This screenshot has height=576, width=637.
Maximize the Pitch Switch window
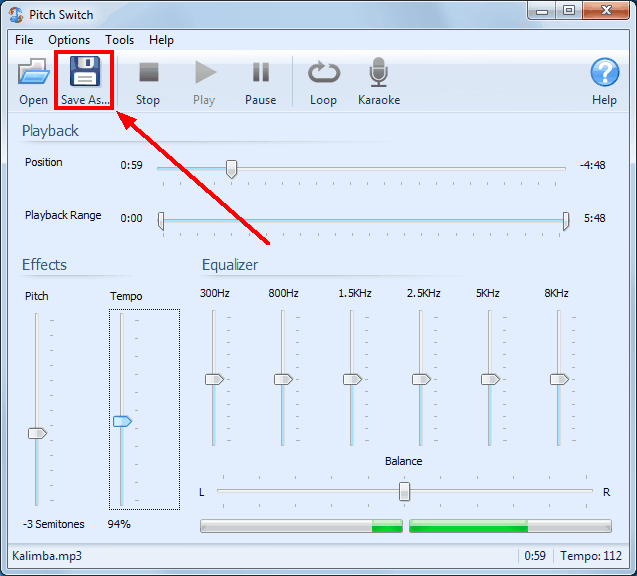(569, 11)
